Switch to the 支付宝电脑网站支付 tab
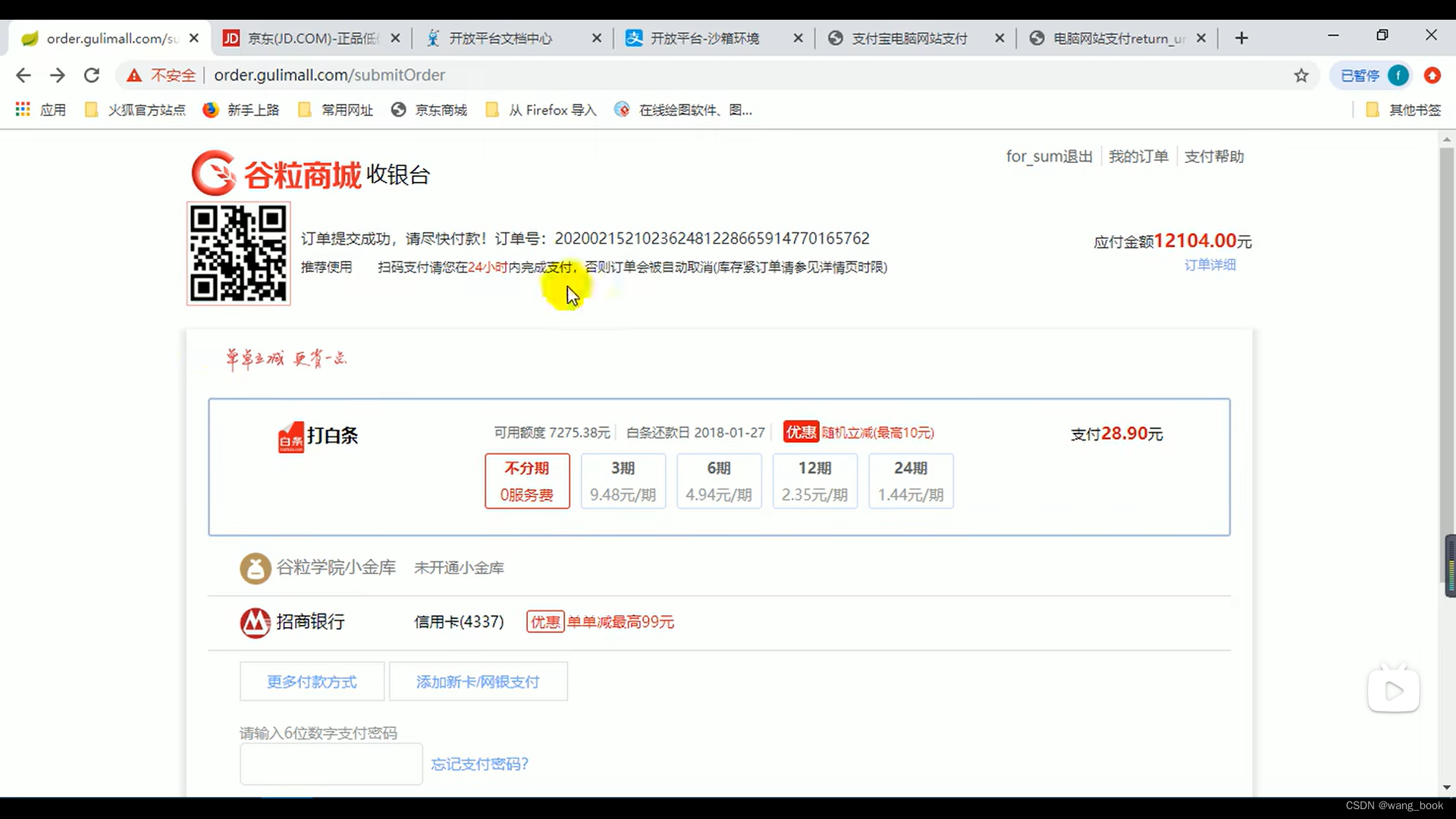 click(908, 38)
